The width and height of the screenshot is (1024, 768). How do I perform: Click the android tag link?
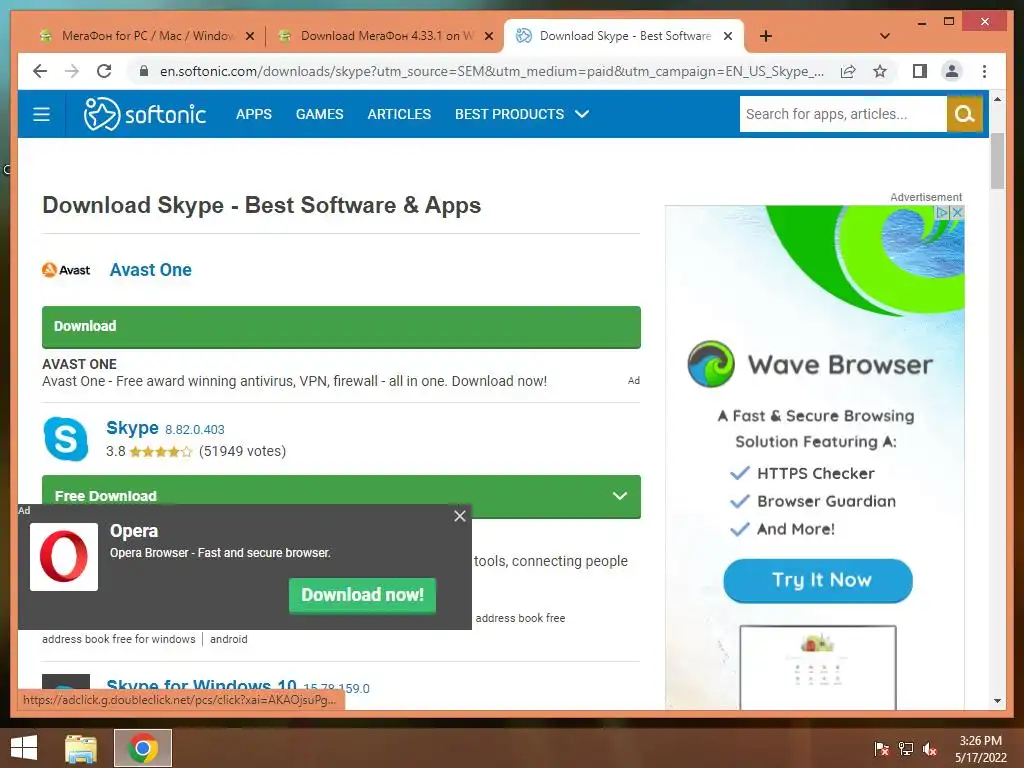tap(229, 639)
